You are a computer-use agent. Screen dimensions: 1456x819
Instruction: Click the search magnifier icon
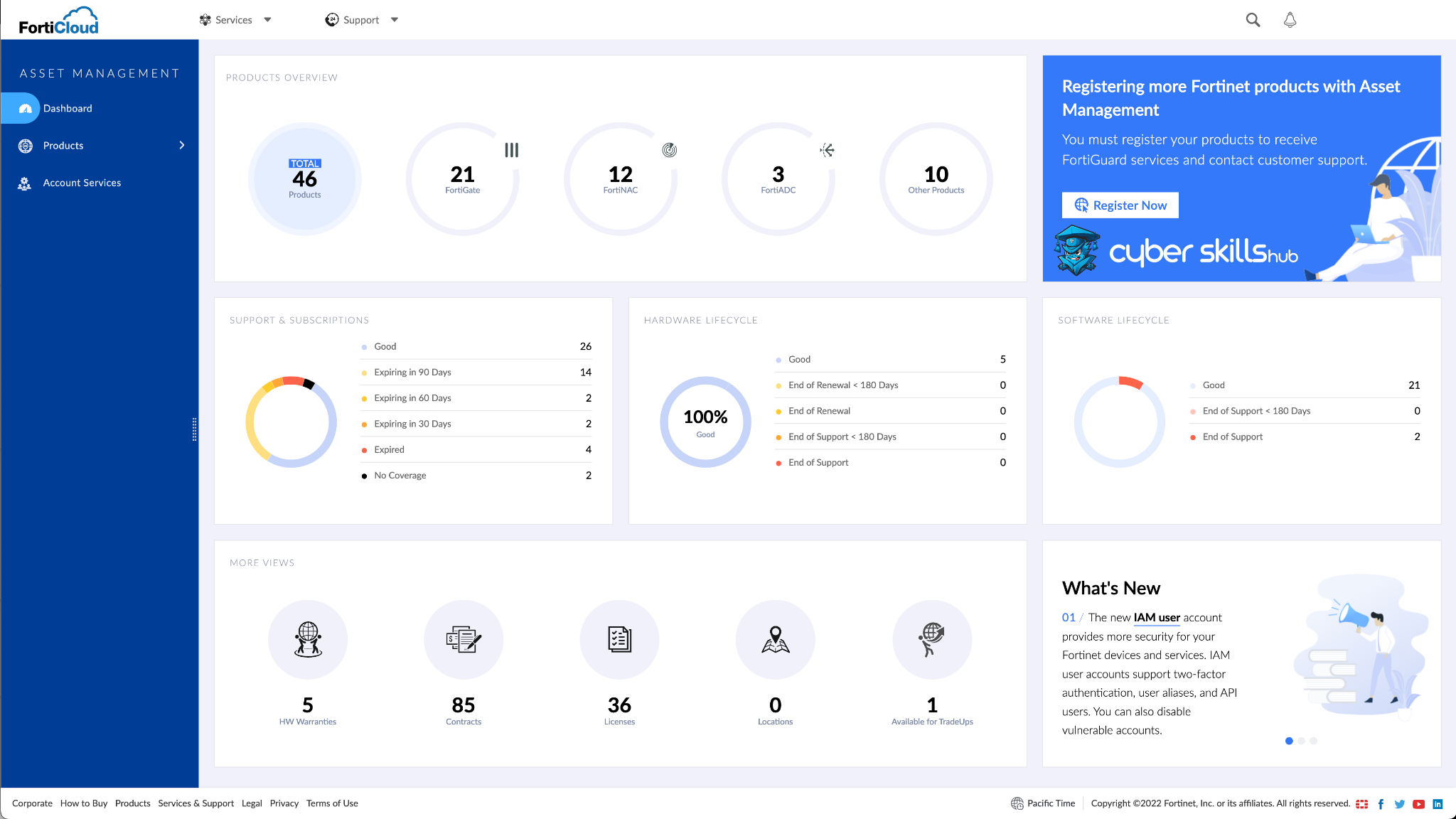1253,20
